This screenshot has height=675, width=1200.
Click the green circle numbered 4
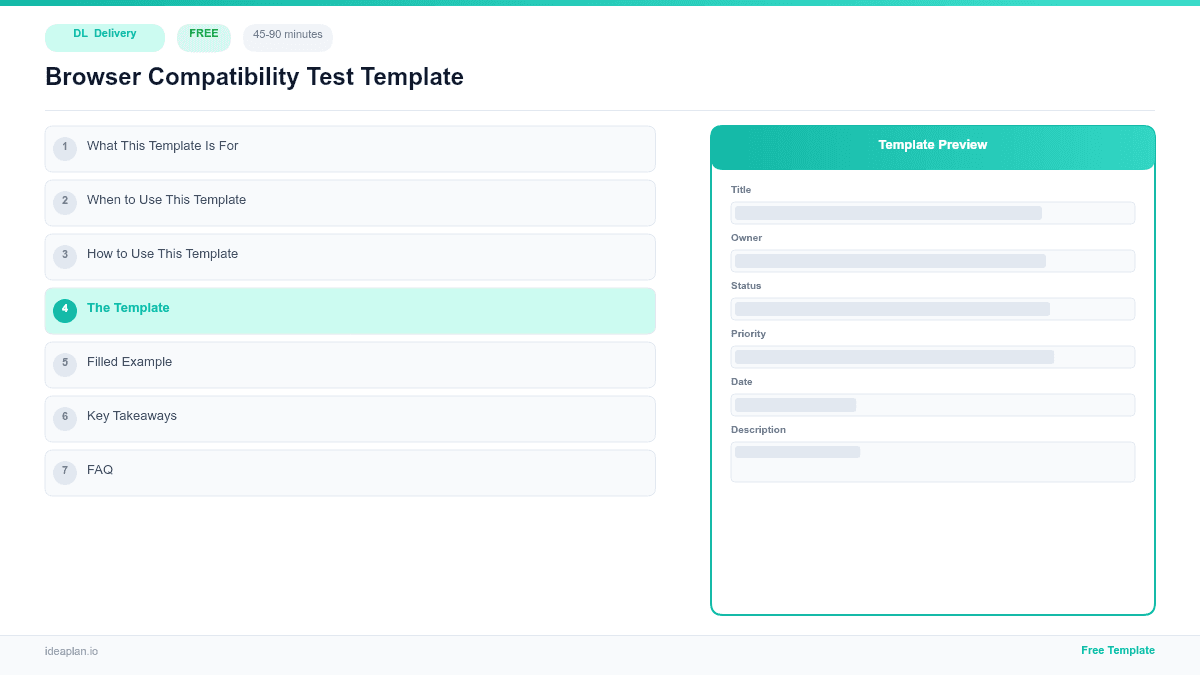(x=65, y=310)
